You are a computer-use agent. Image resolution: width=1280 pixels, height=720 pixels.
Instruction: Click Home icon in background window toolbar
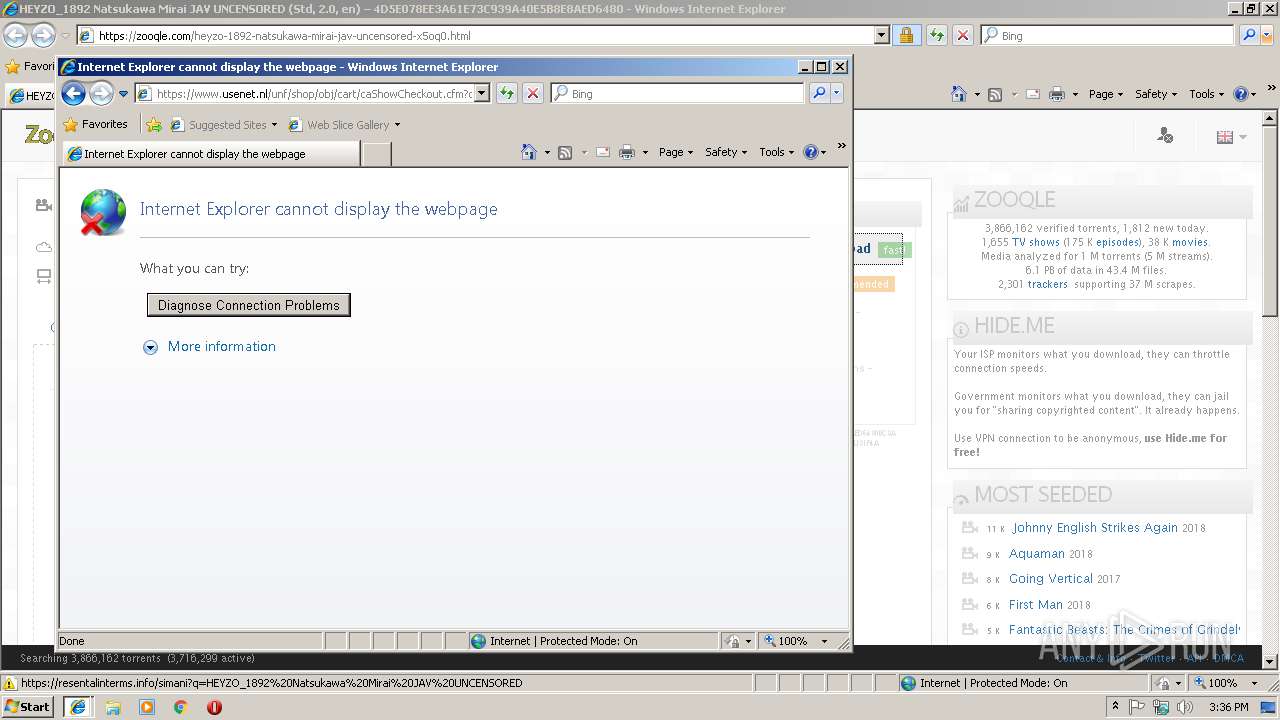pyautogui.click(x=959, y=94)
